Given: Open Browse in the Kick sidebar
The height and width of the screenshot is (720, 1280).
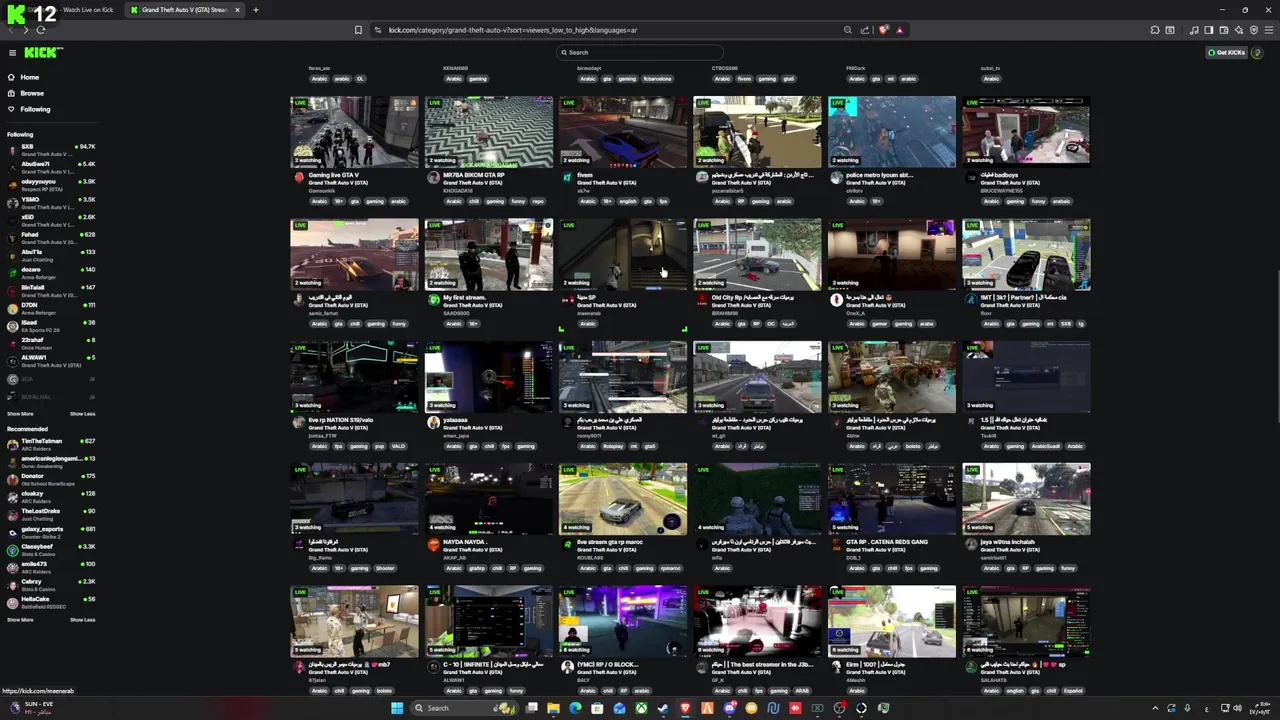Looking at the screenshot, I should (x=25, y=93).
